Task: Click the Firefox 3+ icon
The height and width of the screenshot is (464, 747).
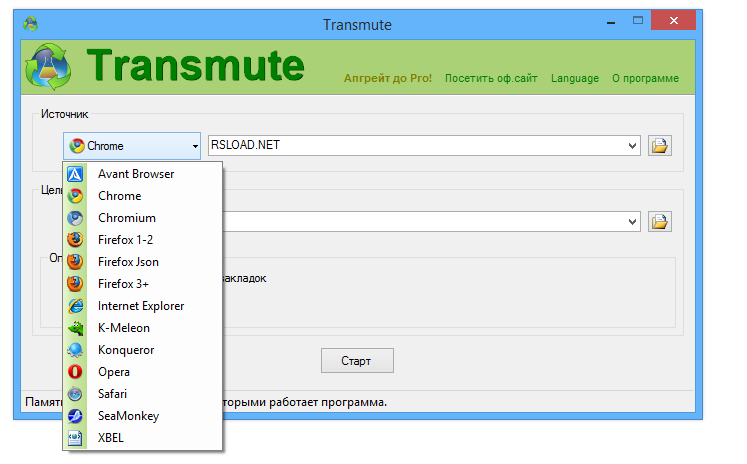Action: click(75, 284)
